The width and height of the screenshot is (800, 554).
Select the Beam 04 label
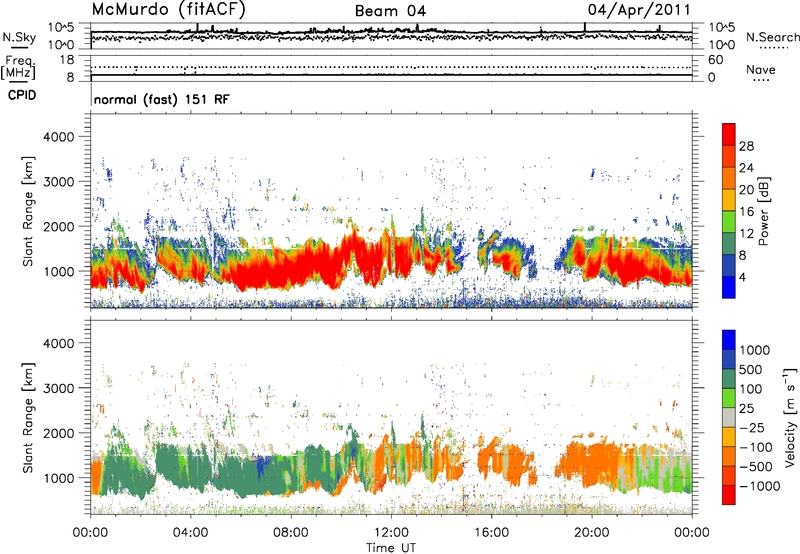click(x=390, y=11)
